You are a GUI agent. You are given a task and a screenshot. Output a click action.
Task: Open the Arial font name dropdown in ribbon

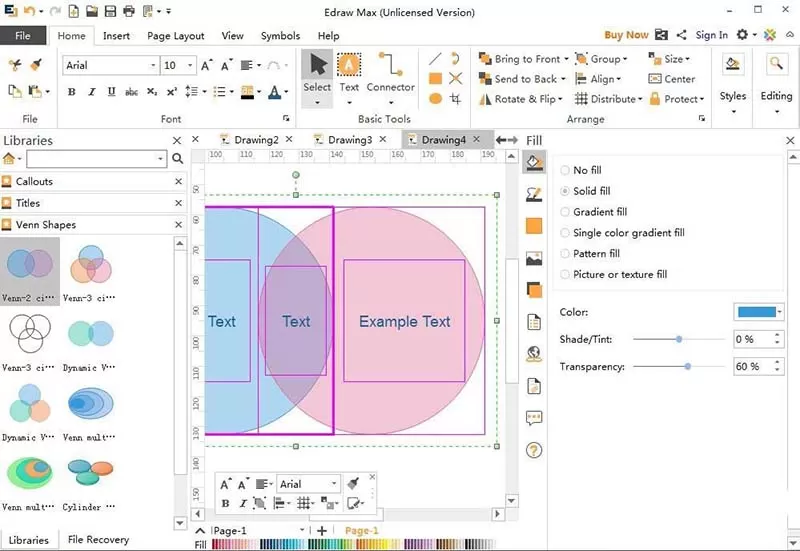153,65
